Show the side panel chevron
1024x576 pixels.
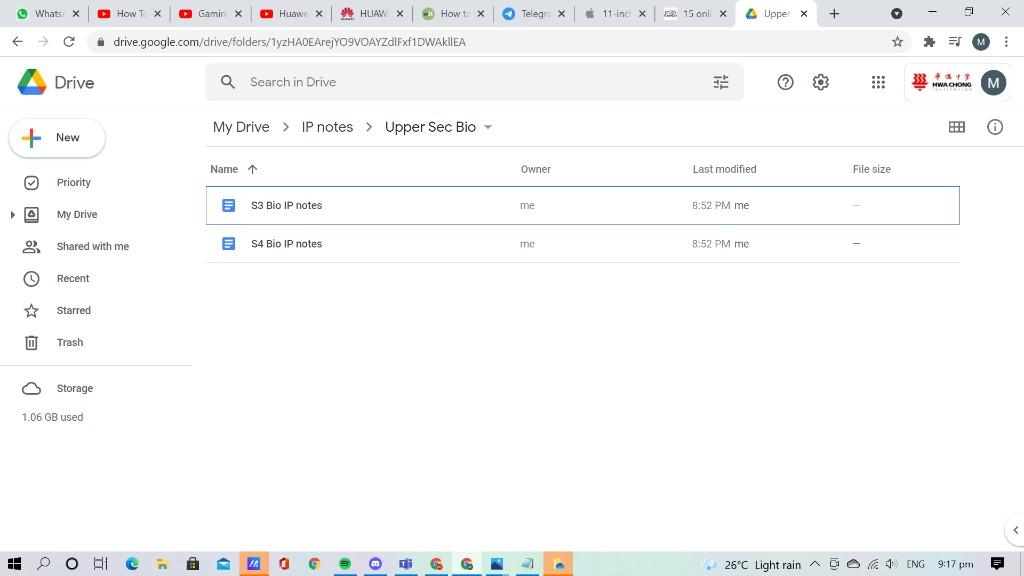tap(1014, 530)
